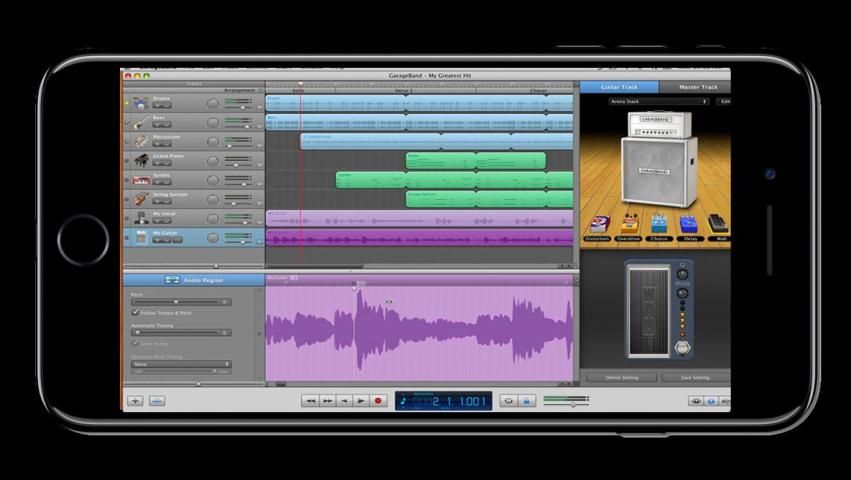Select the String Section track icon
The height and width of the screenshot is (480, 851).
tap(142, 198)
